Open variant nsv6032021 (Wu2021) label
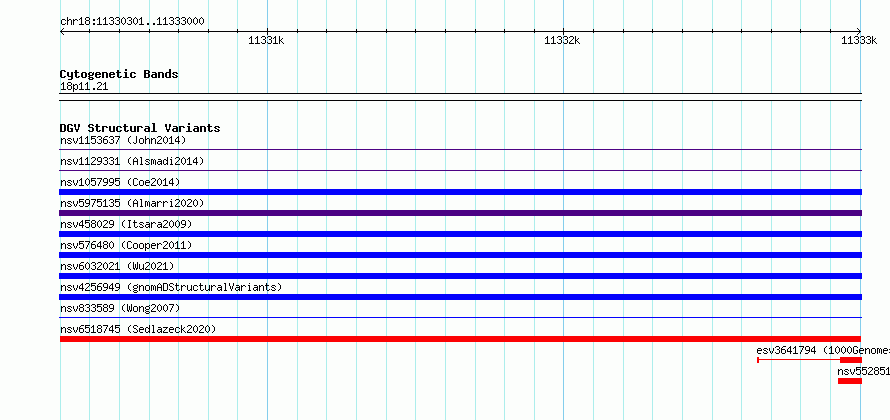Viewport: 890px width, 420px height. pyautogui.click(x=117, y=266)
